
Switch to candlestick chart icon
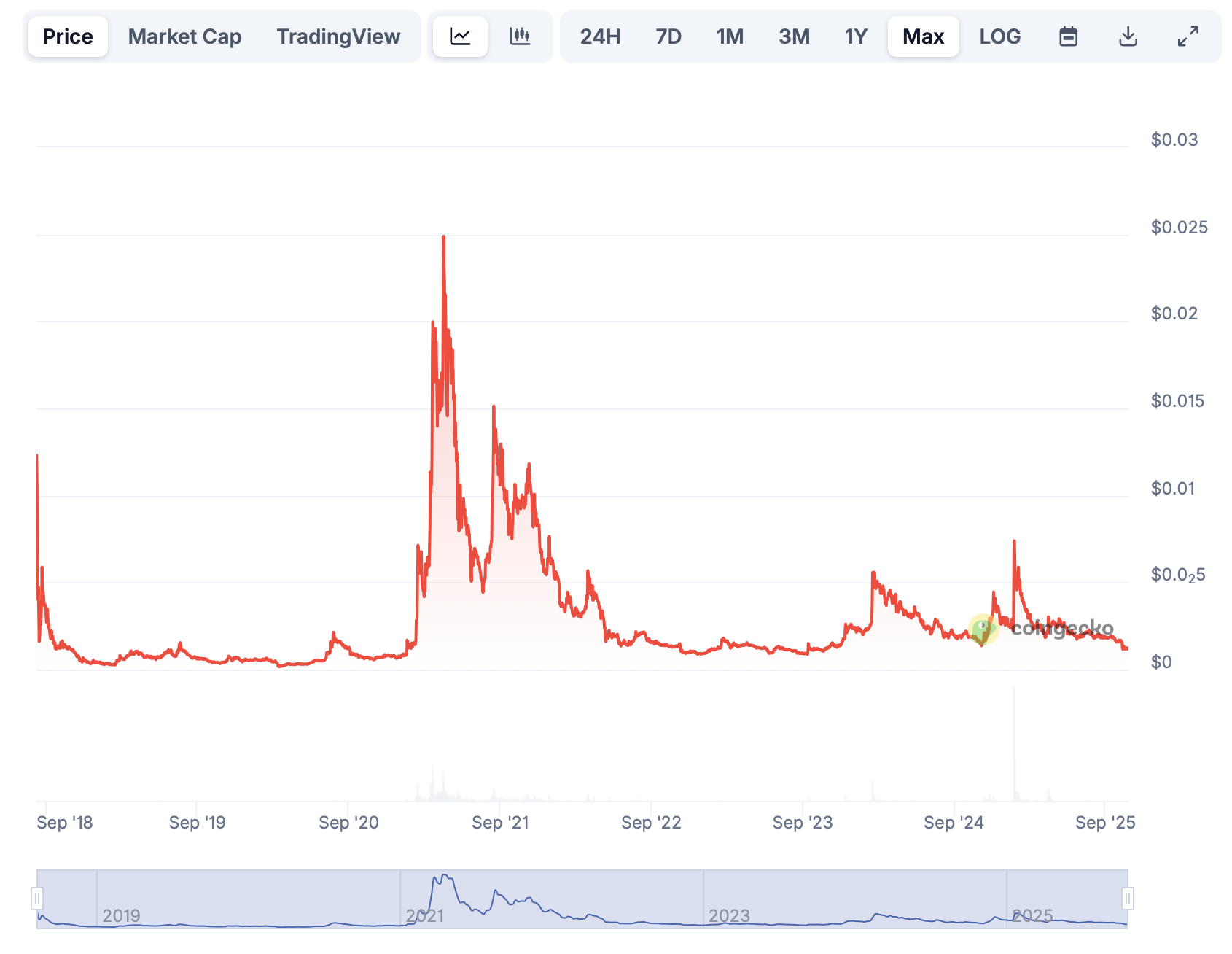tap(520, 36)
